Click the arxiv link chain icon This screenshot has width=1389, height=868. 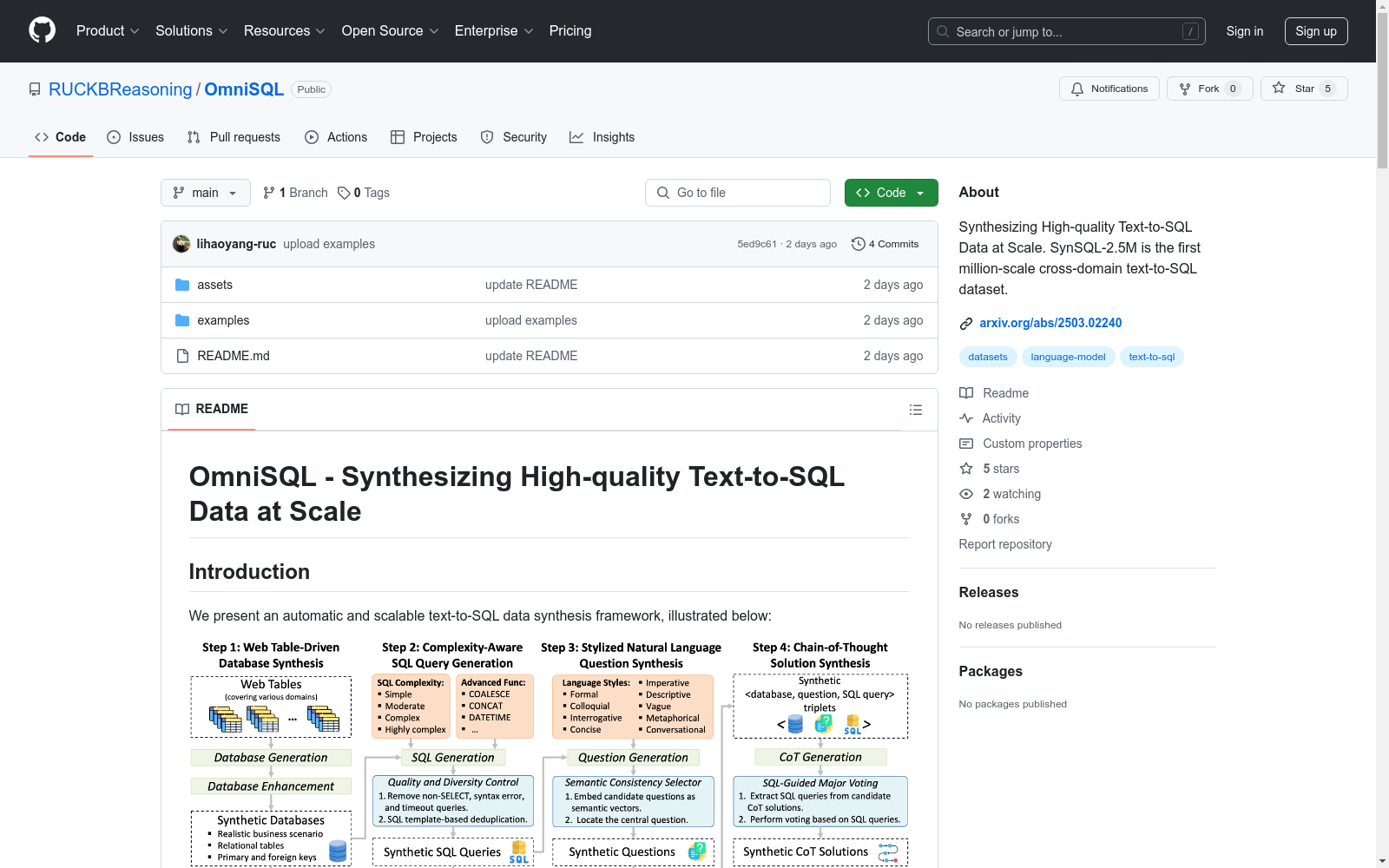coord(965,324)
